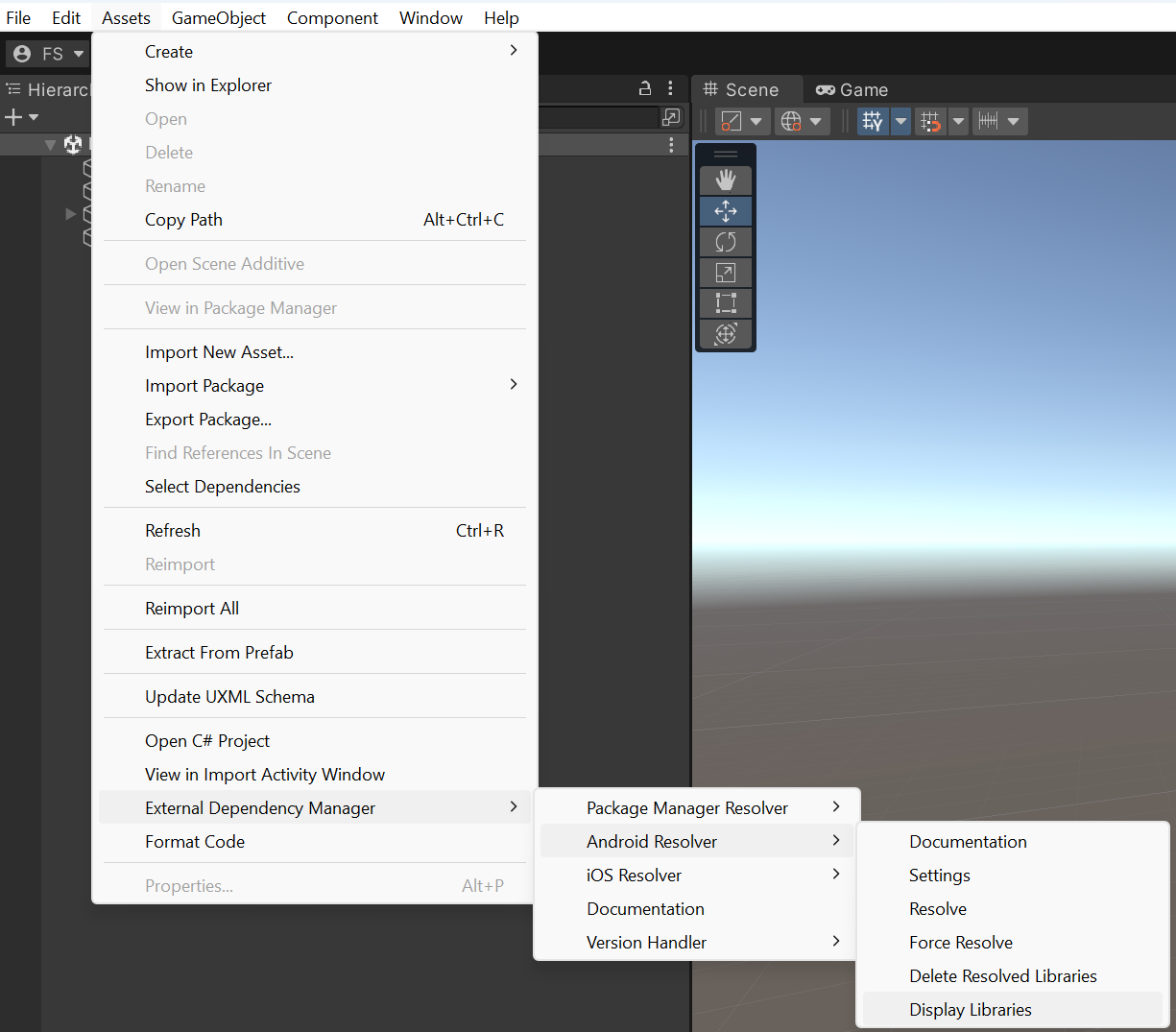Select the Rotate tool
The image size is (1176, 1032).
(726, 242)
